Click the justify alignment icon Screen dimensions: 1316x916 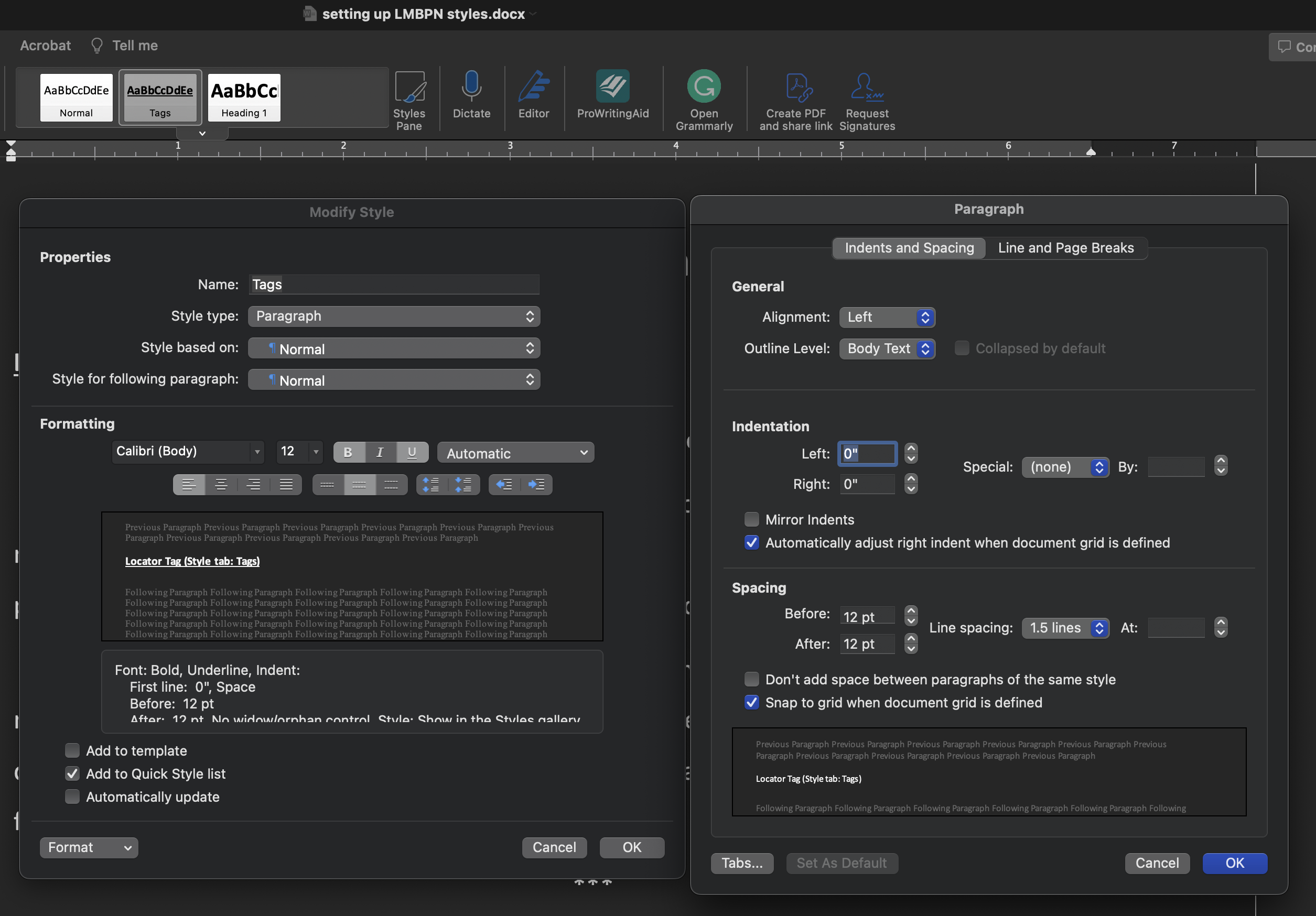[x=285, y=485]
